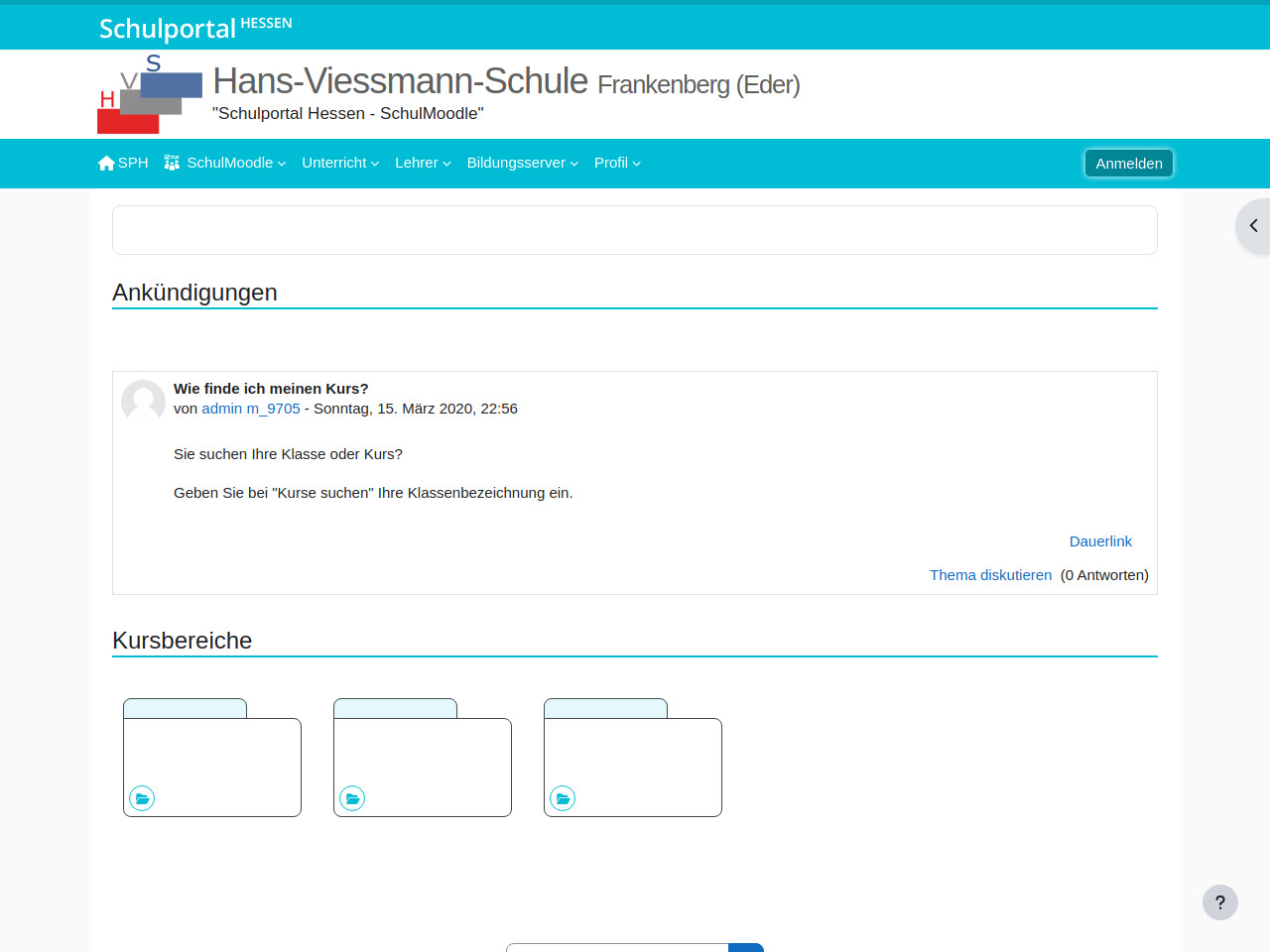Image resolution: width=1270 pixels, height=952 pixels.
Task: Open the SchulMoodle dropdown menu
Action: (236, 163)
